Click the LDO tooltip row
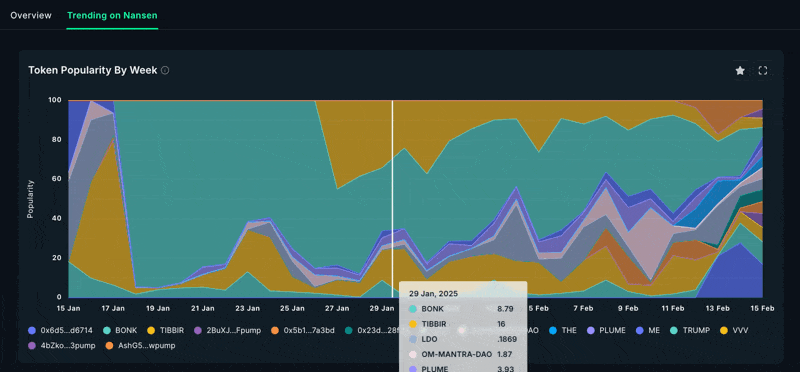 463,339
